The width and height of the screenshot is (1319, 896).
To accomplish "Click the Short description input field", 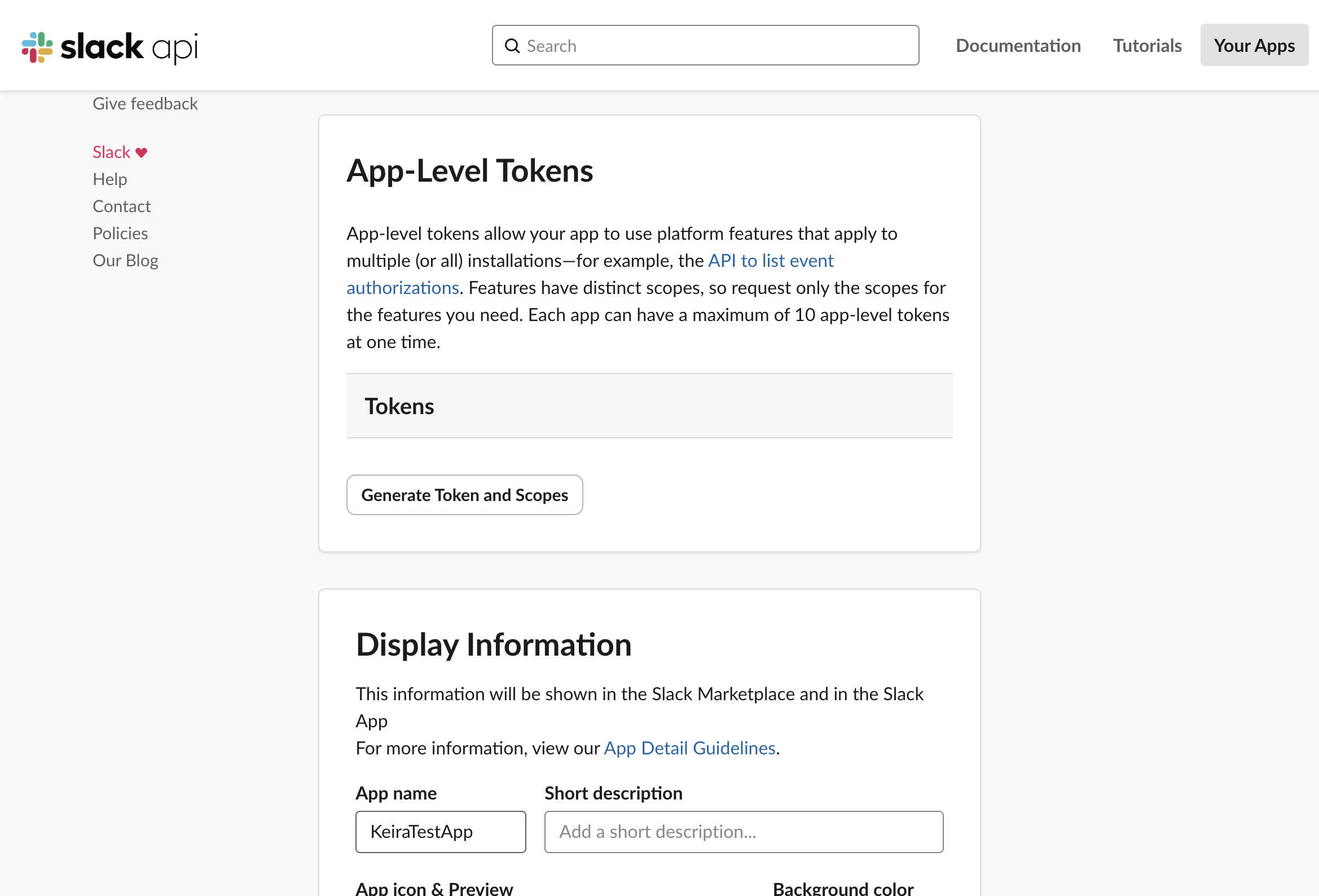I will click(744, 832).
